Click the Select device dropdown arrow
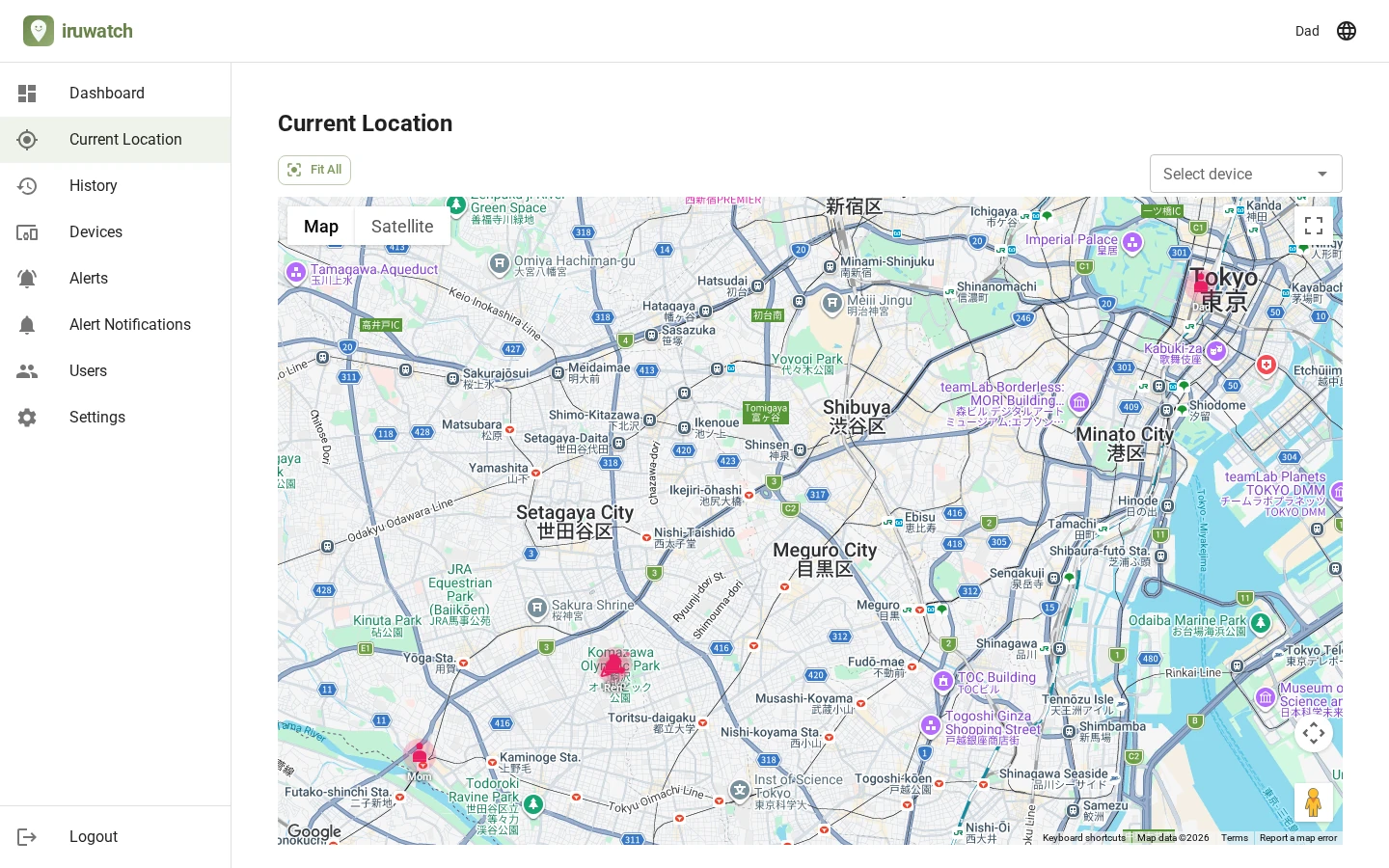 1322,174
